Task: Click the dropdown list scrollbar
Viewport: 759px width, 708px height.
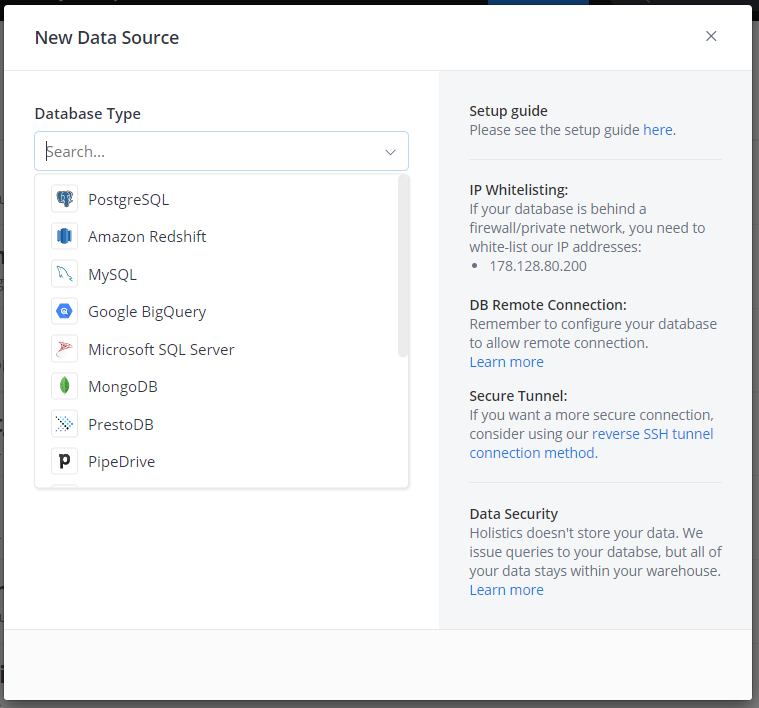Action: click(403, 266)
